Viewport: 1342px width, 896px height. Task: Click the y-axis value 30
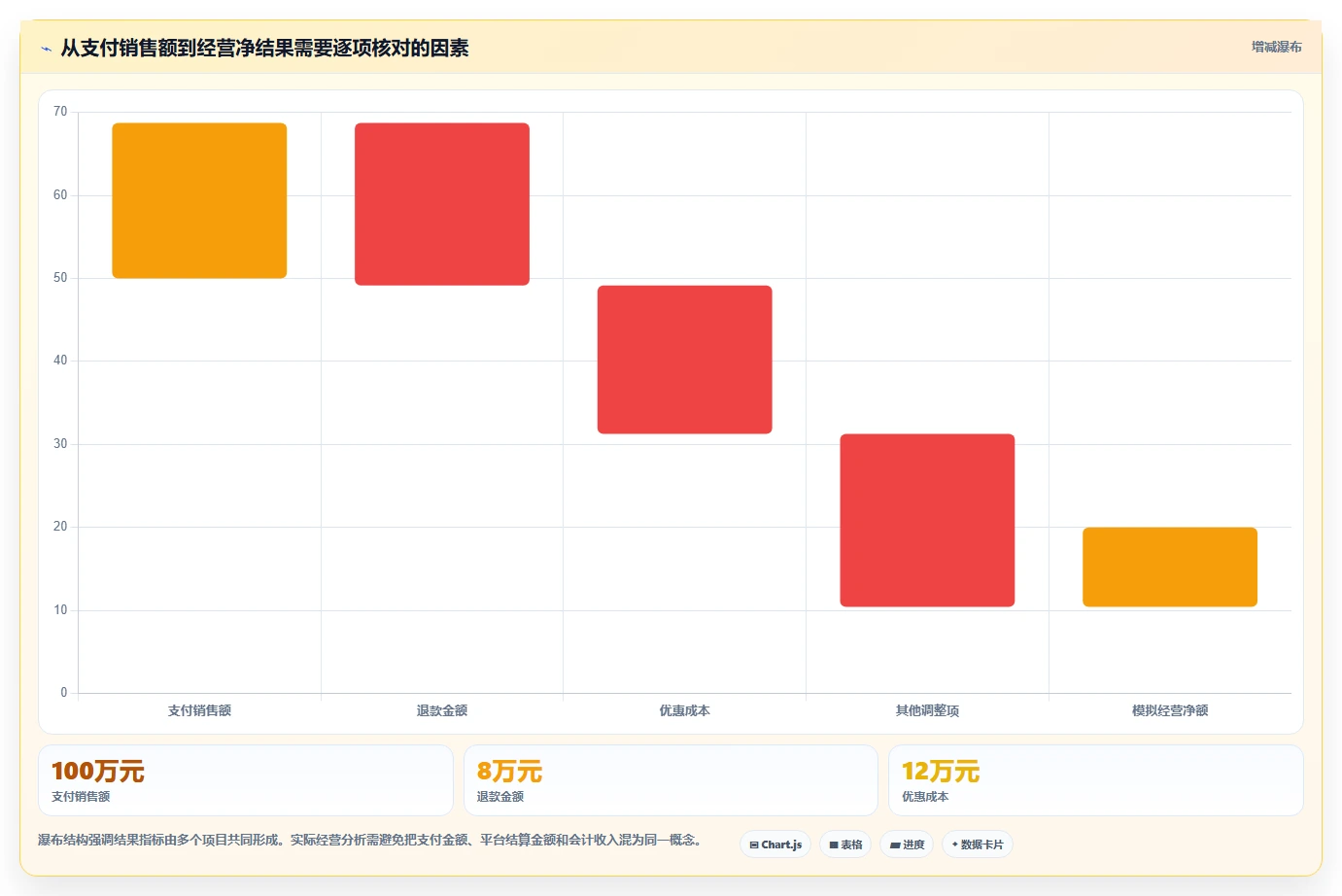[60, 444]
